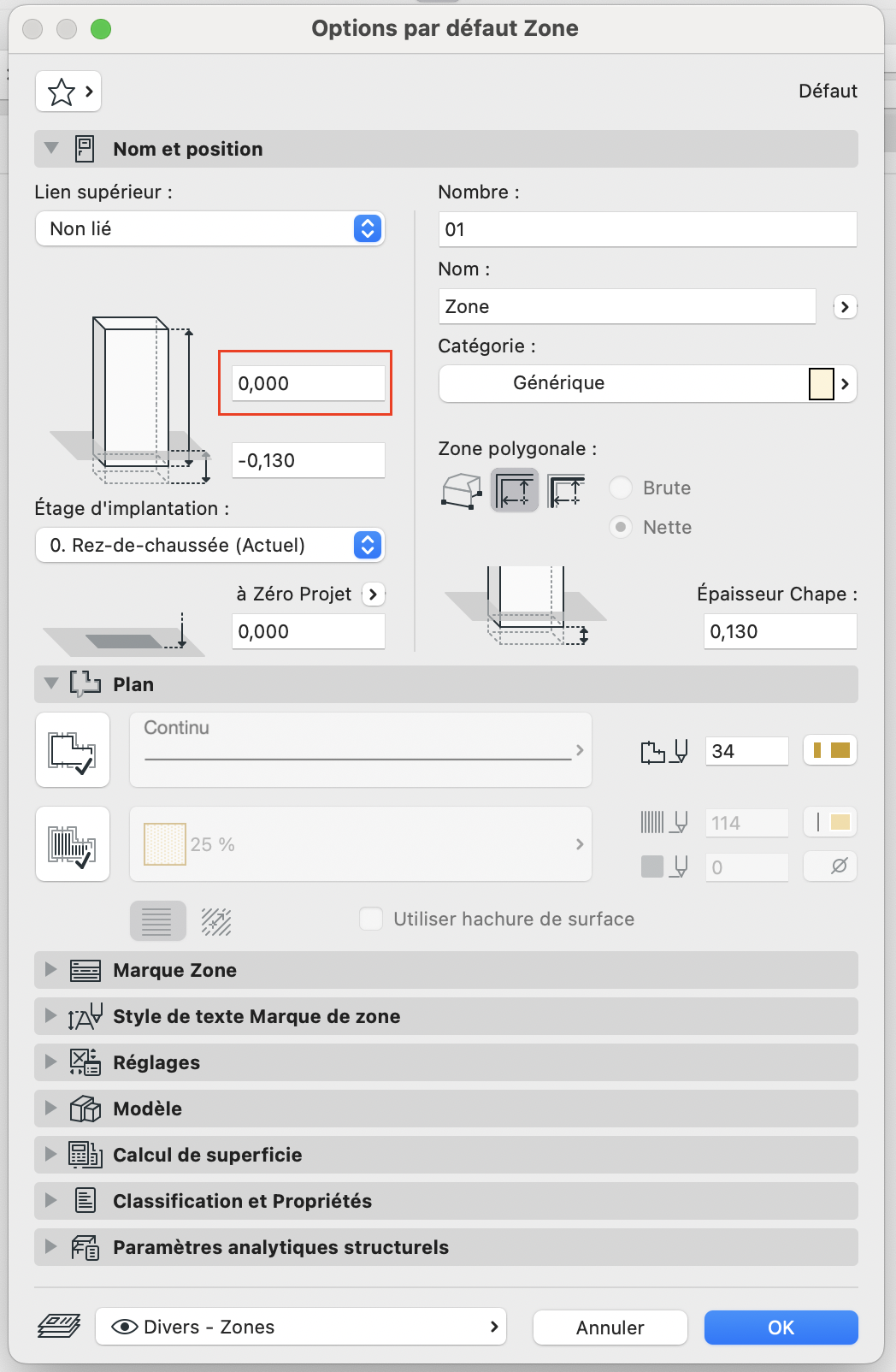Click the layer stack icon

pos(59,1327)
